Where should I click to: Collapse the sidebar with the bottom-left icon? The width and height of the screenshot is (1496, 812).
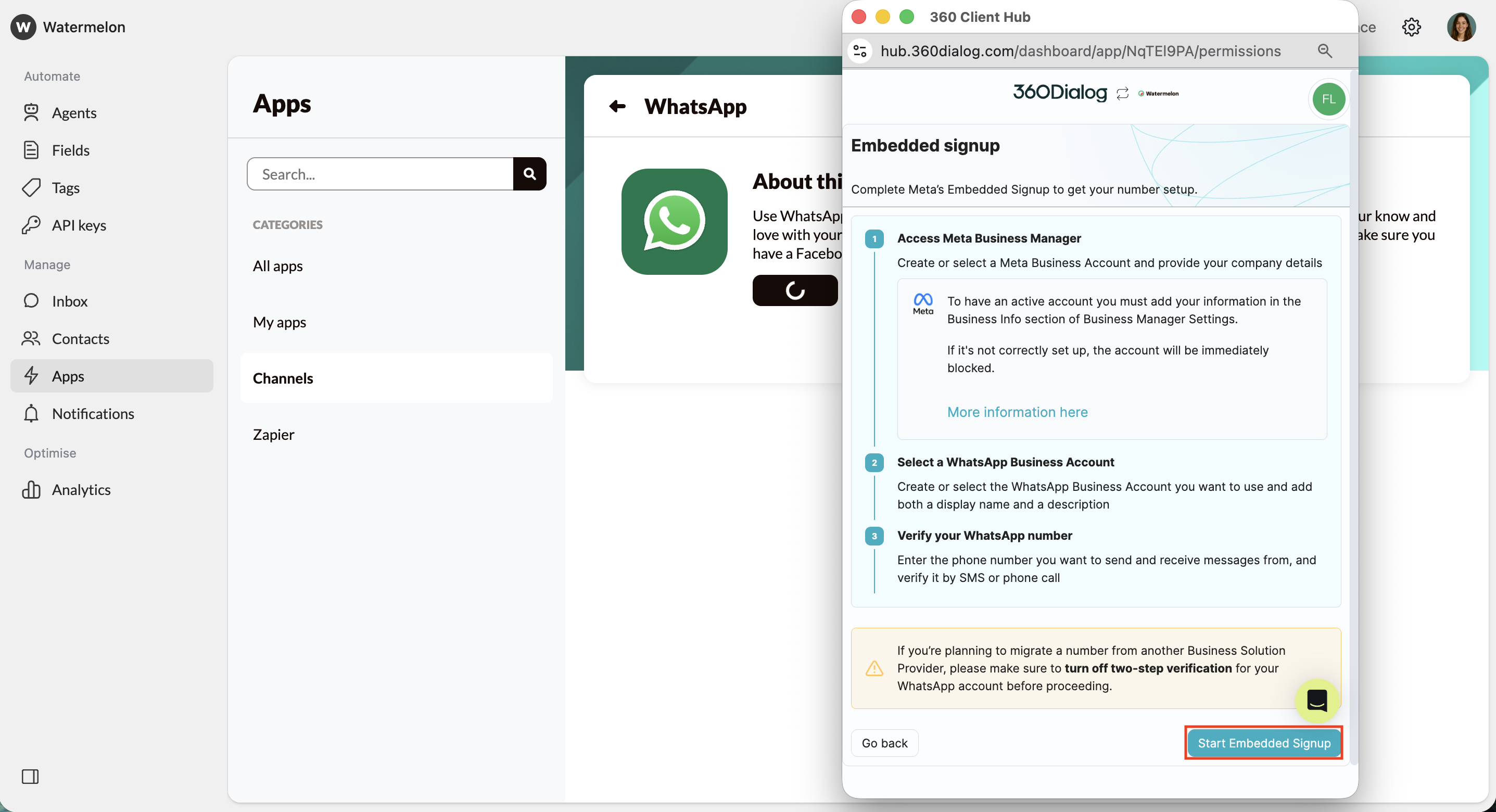coord(30,777)
